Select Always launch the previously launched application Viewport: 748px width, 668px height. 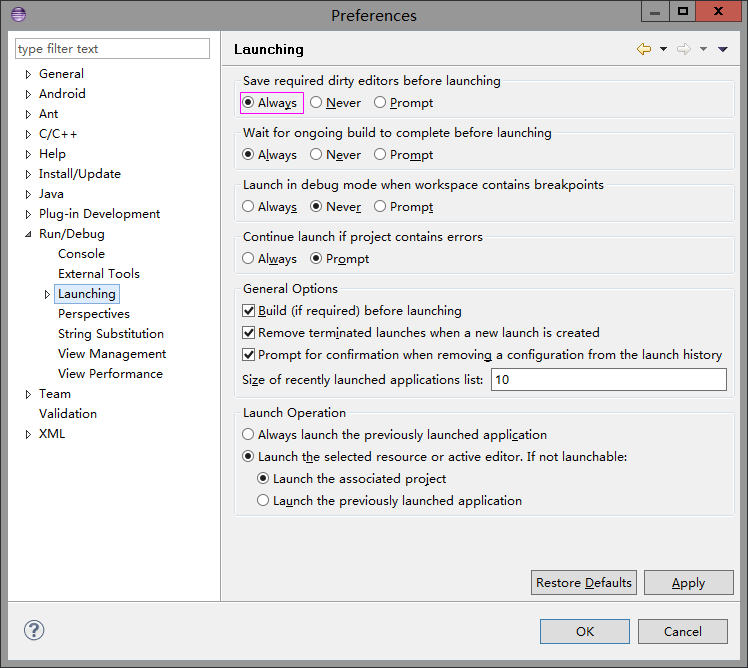pyautogui.click(x=249, y=435)
